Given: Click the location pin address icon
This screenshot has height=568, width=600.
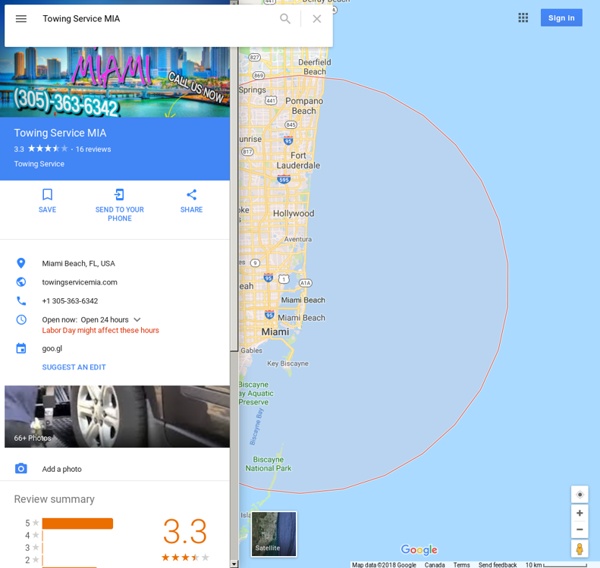Looking at the screenshot, I should pyautogui.click(x=21, y=263).
